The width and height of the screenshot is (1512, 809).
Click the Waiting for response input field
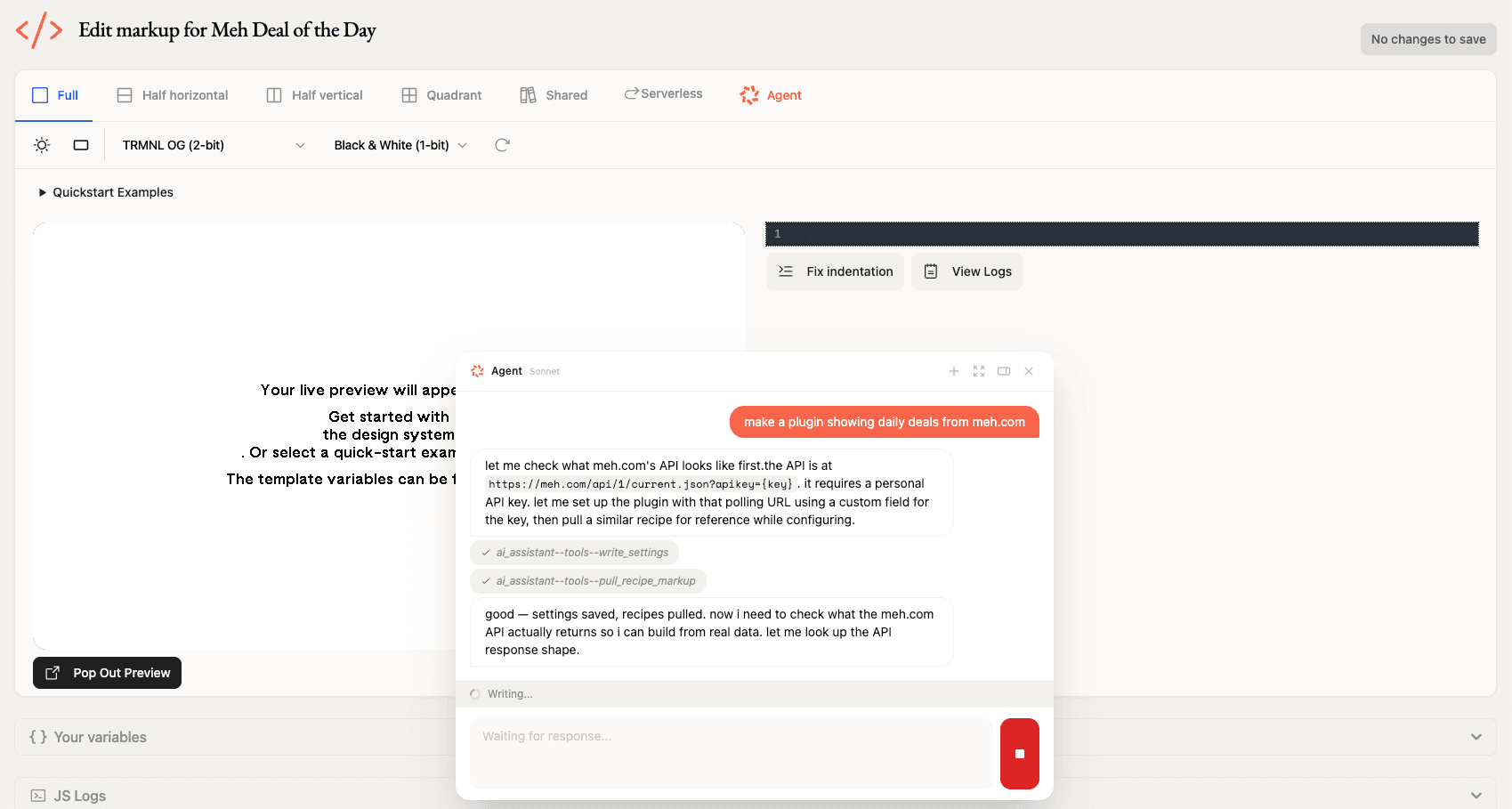coord(732,754)
